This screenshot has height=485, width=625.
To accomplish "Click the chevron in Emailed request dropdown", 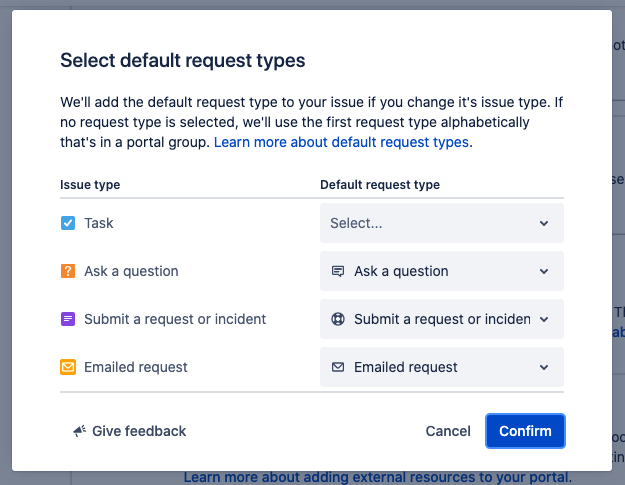I will click(x=544, y=367).
